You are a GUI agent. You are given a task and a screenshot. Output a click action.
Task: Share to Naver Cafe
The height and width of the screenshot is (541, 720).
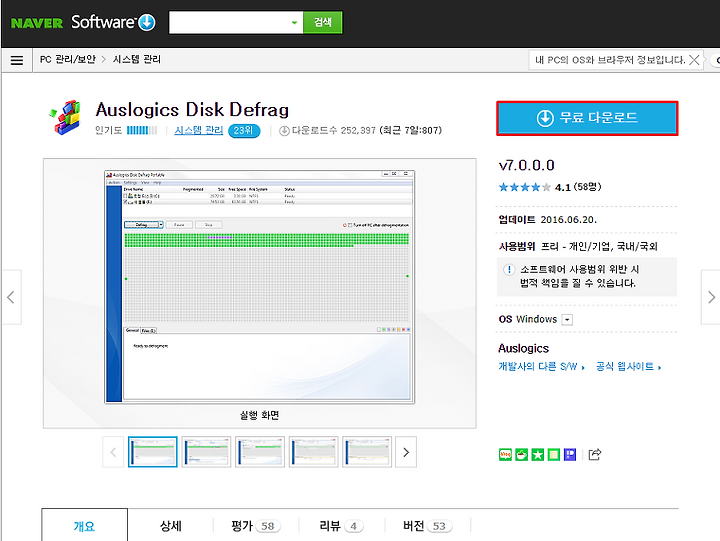click(x=521, y=455)
